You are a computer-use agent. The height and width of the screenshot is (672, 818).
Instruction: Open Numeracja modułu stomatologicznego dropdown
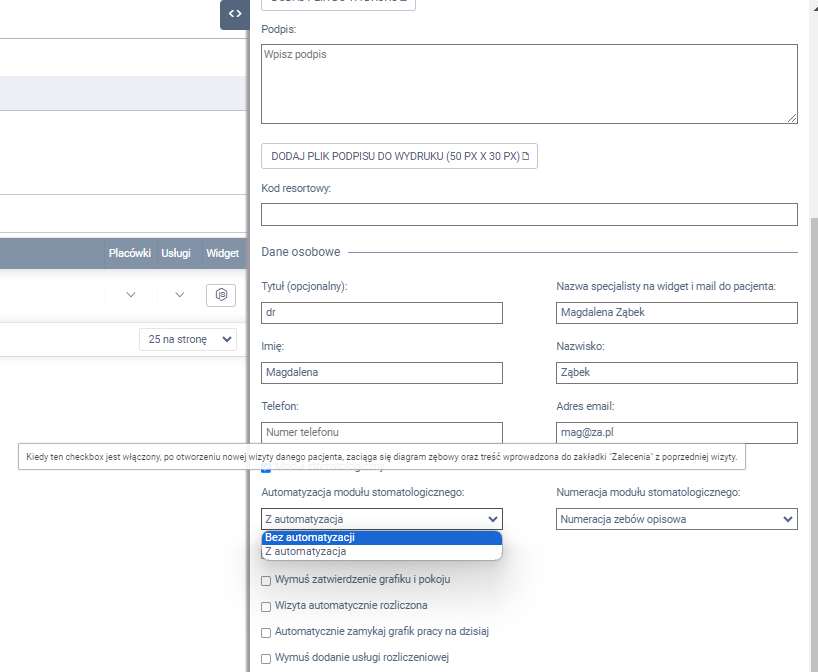676,519
